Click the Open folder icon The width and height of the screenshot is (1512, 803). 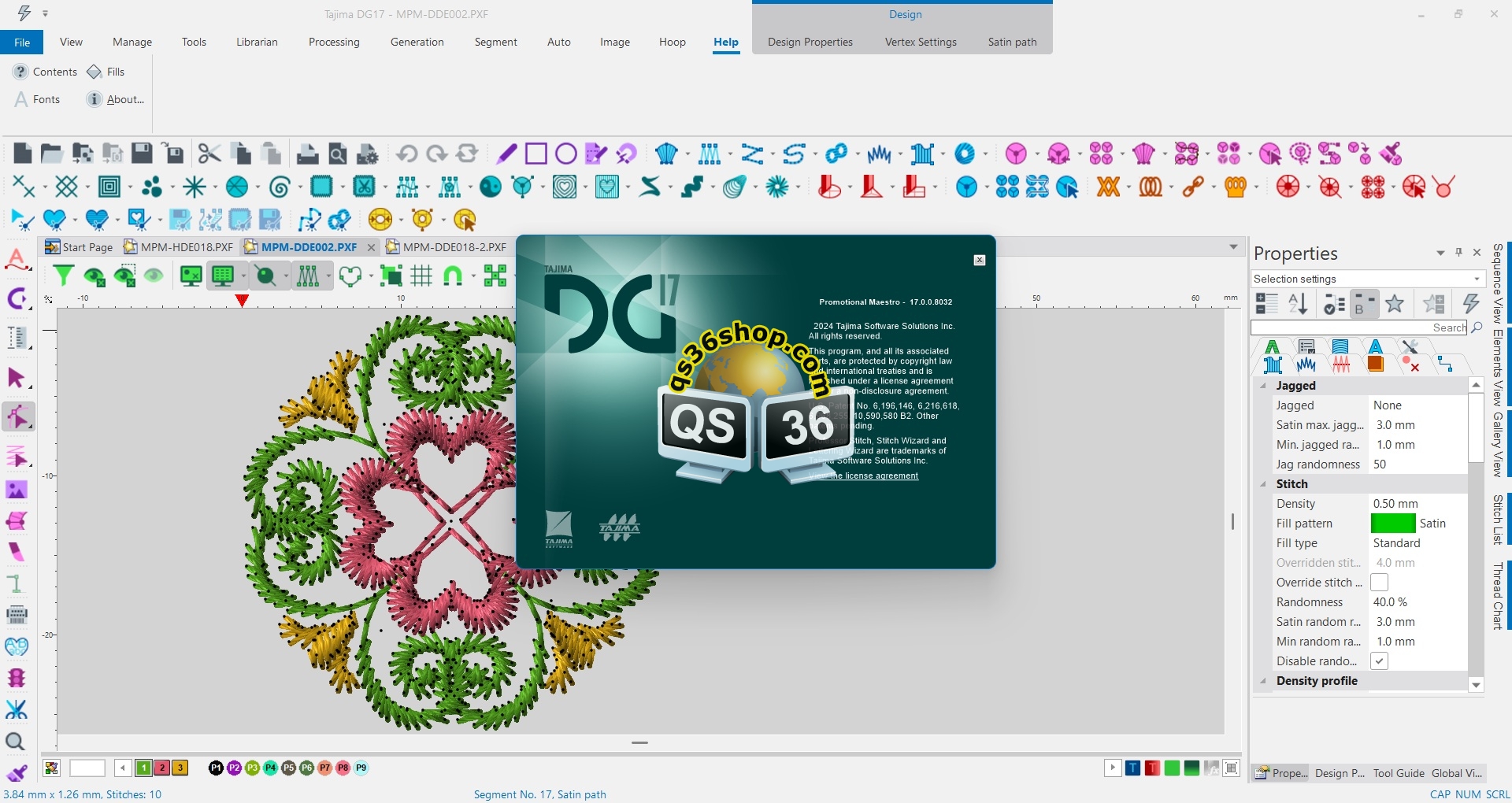[52, 153]
